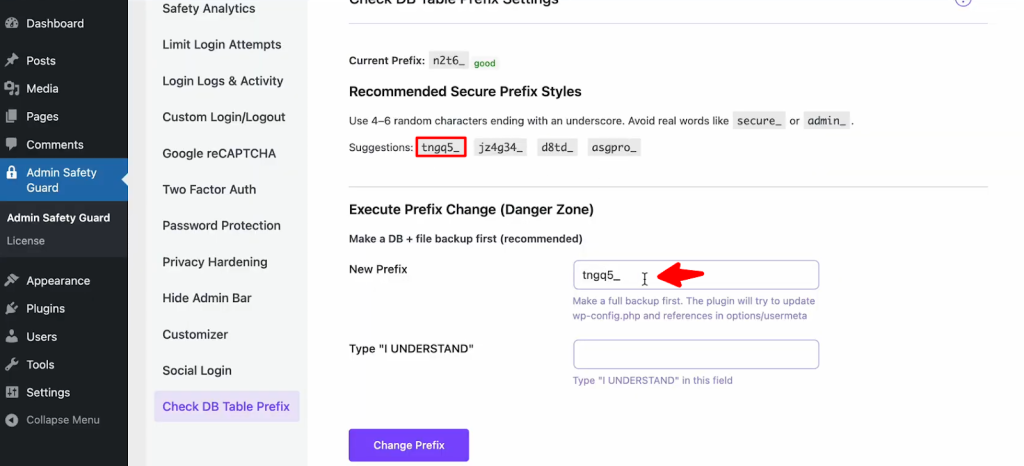Screen dimensions: 1024x466
Task: Click the Comments bubble icon
Action: (12, 145)
